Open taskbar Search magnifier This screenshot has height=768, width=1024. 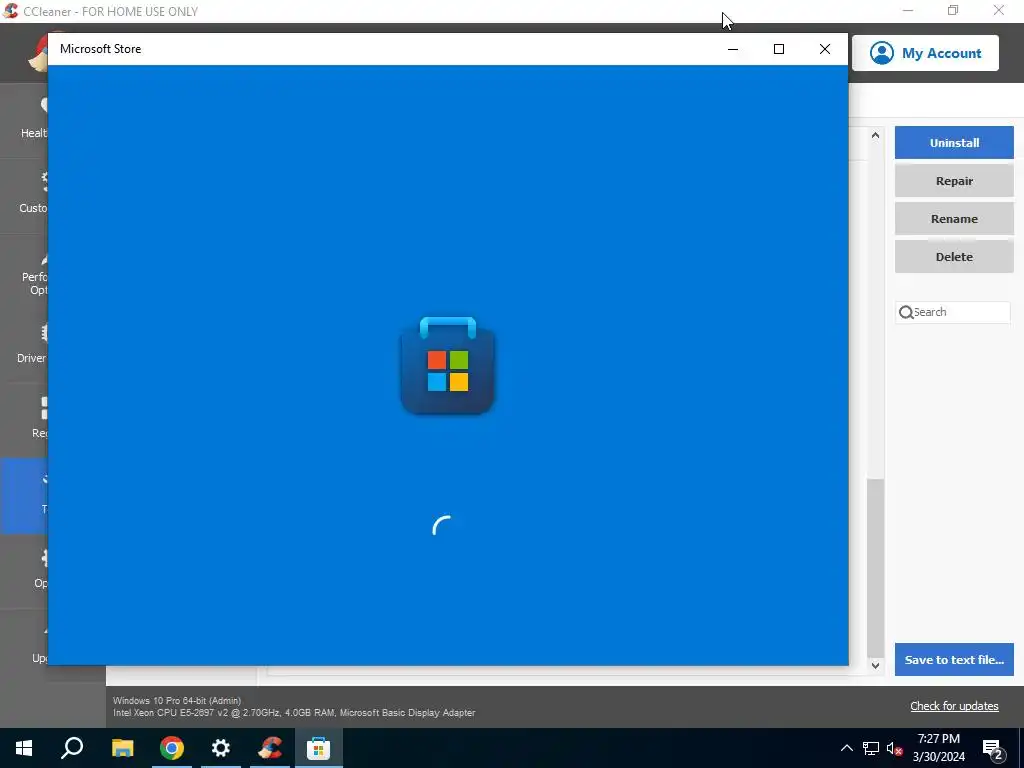pyautogui.click(x=72, y=748)
